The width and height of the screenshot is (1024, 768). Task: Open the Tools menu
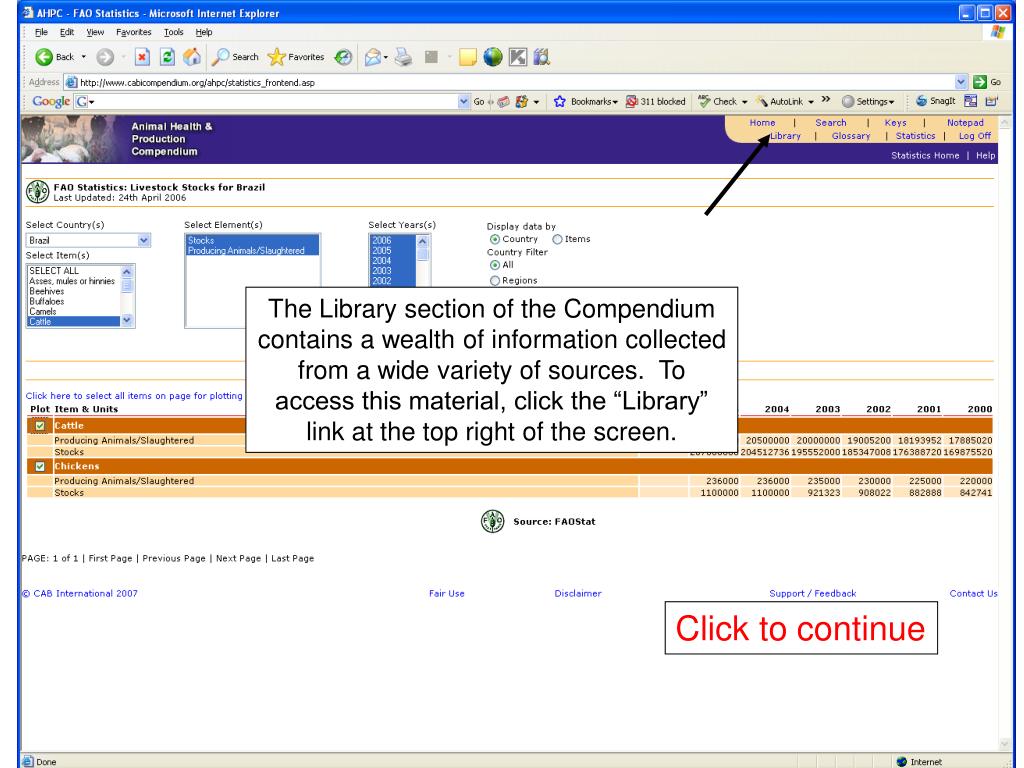click(173, 32)
